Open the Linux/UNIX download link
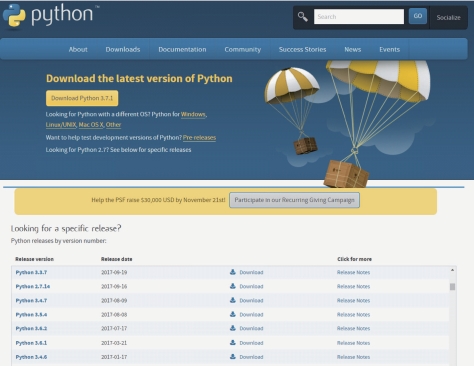This screenshot has height=366, width=474. pos(61,125)
